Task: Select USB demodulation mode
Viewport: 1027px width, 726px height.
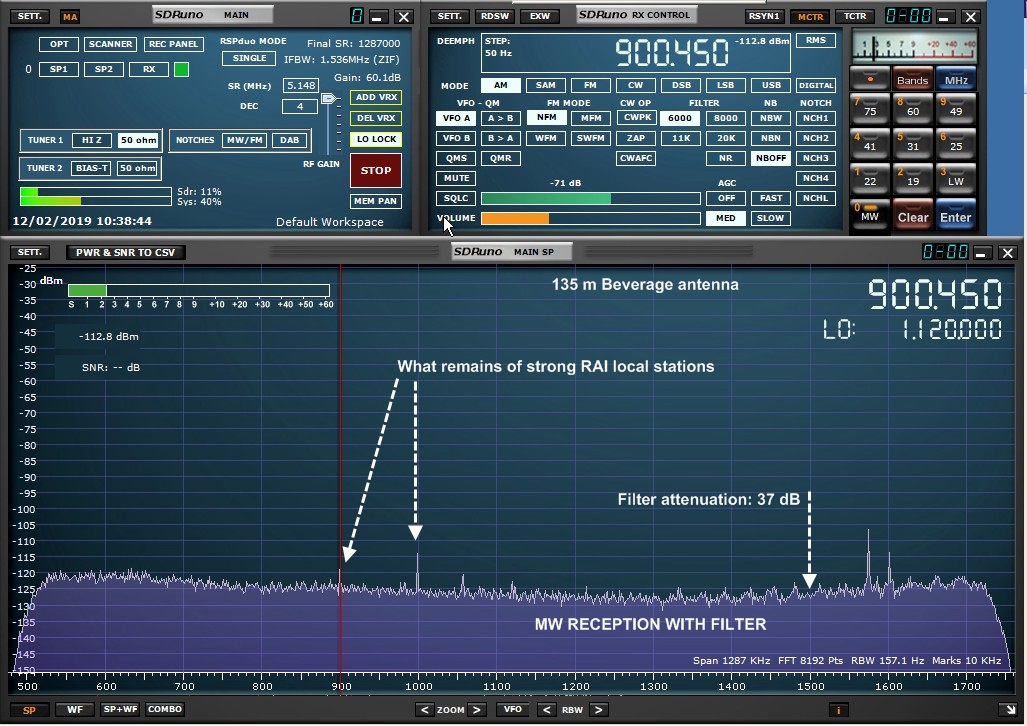Action: (771, 85)
